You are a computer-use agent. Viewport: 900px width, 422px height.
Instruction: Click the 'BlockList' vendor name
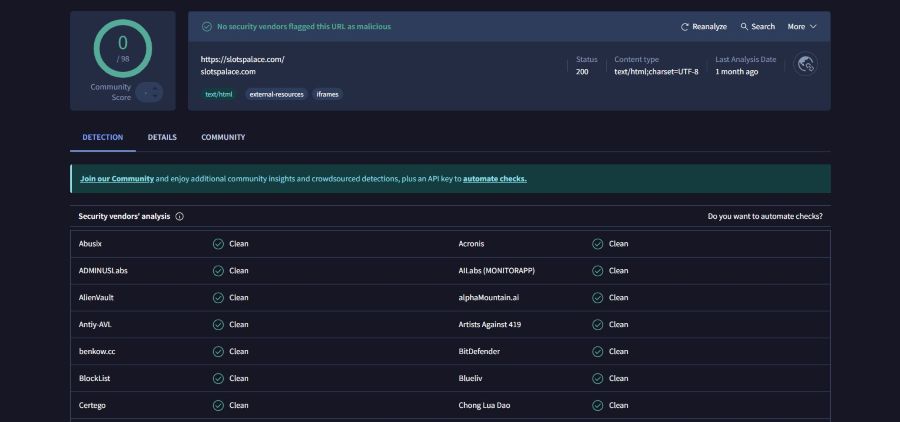pos(95,378)
